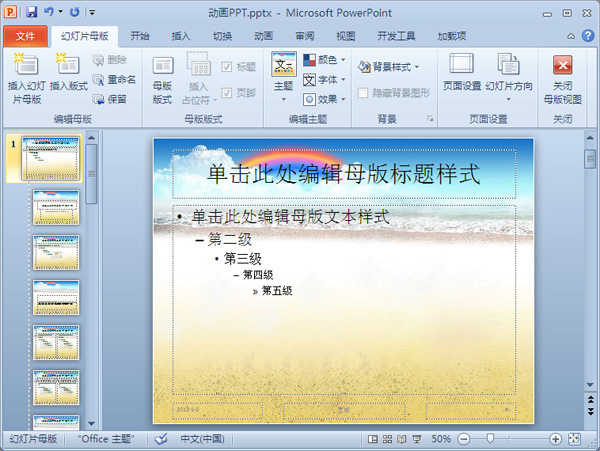Click main editor scroll up arrow
Image resolution: width=600 pixels, height=451 pixels.
point(590,138)
